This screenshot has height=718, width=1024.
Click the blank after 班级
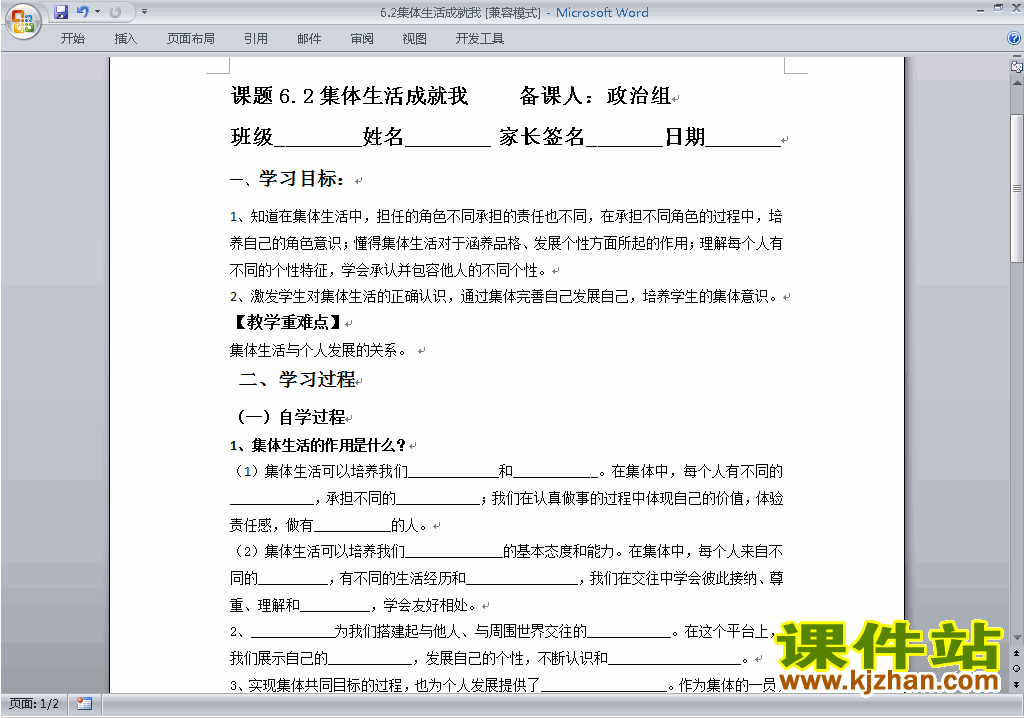318,137
